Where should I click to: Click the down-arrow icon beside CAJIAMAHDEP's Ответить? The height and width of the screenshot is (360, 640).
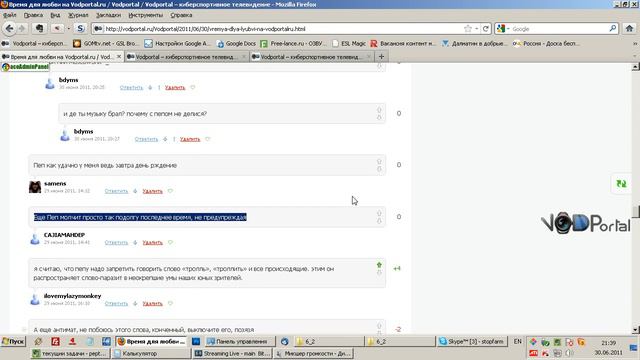click(135, 242)
